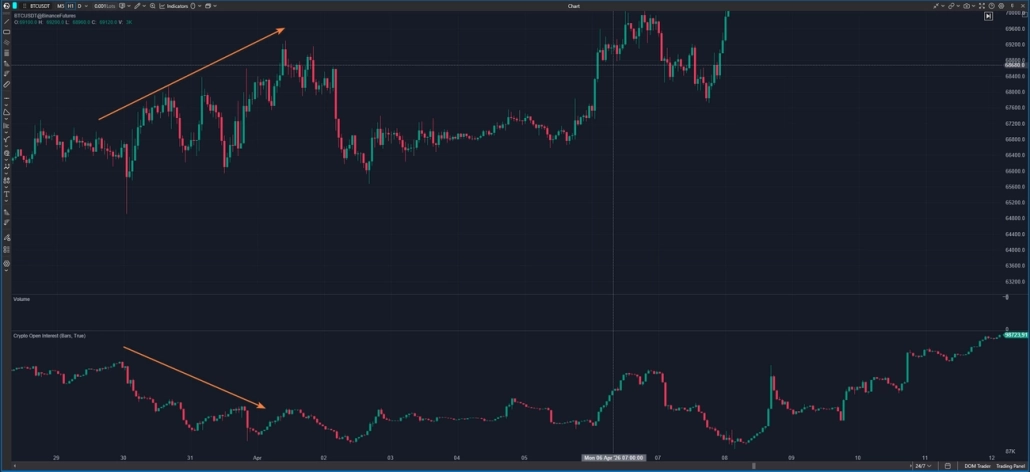The height and width of the screenshot is (472, 1030).
Task: Expand the chart template dropdown arrow
Action: (x=129, y=6)
